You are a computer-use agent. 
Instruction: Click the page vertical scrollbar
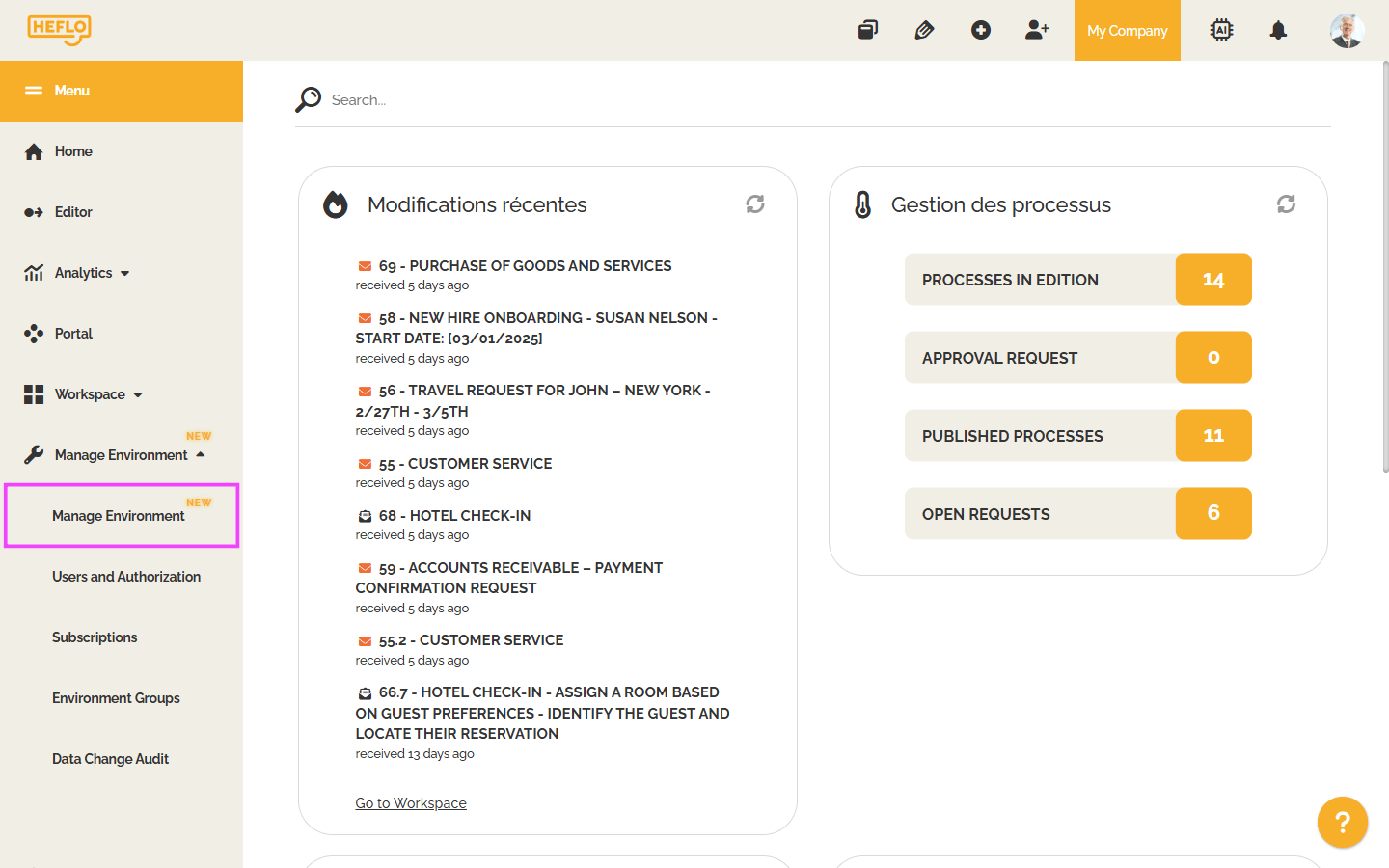click(1385, 267)
